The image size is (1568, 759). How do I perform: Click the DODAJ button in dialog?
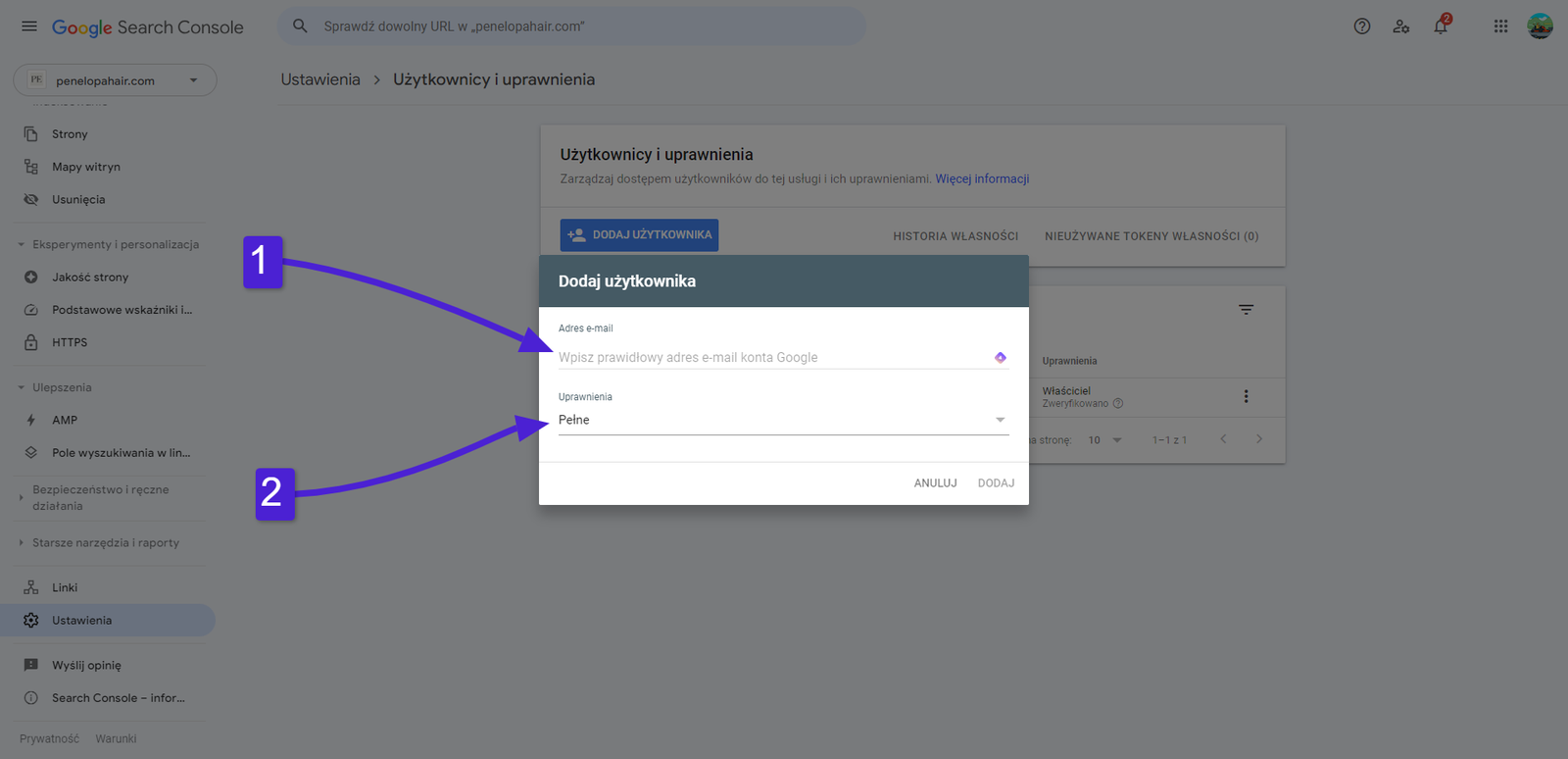pos(996,483)
